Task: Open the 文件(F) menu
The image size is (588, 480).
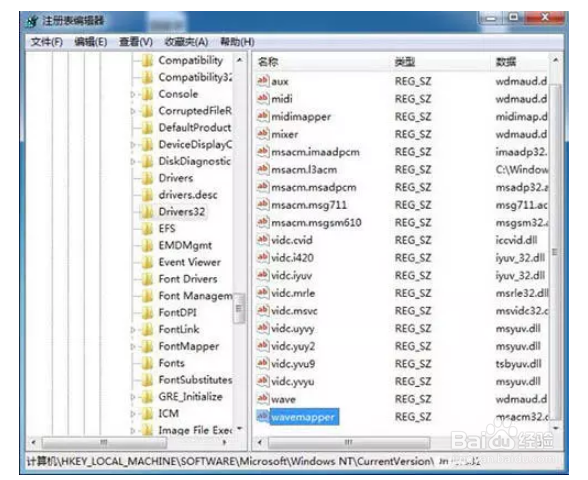Action: click(46, 42)
